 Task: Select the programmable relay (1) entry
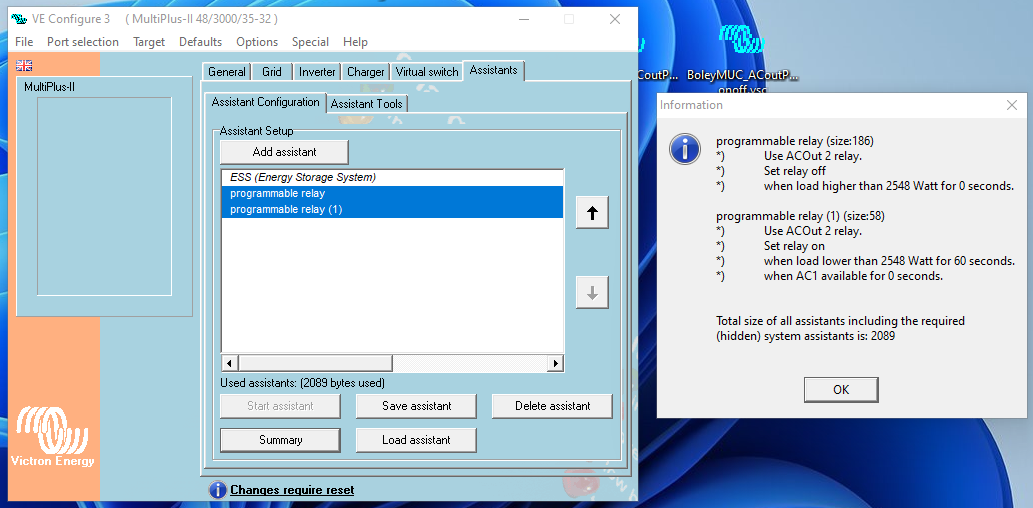(286, 209)
